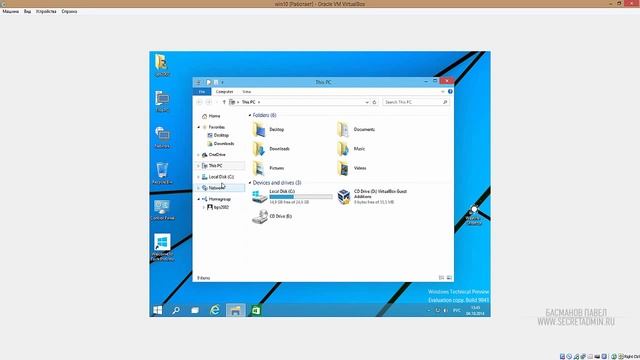640x360 pixels.
Task: Open the Справка menu in VirtualBox
Action: 69,11
